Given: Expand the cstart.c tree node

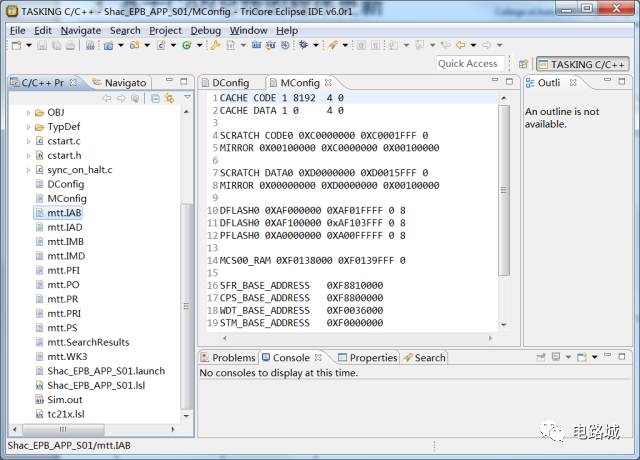Looking at the screenshot, I should click(28, 142).
